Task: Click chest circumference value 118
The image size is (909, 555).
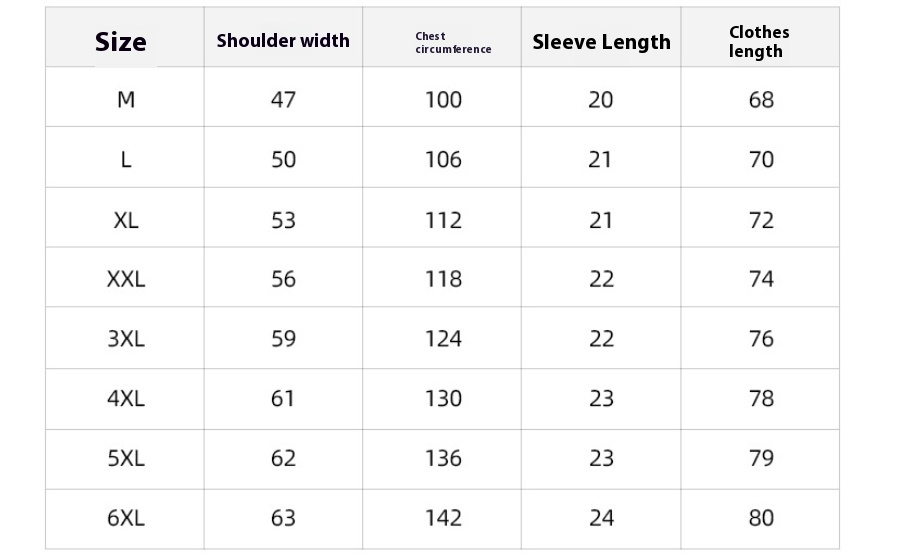Action: (443, 279)
